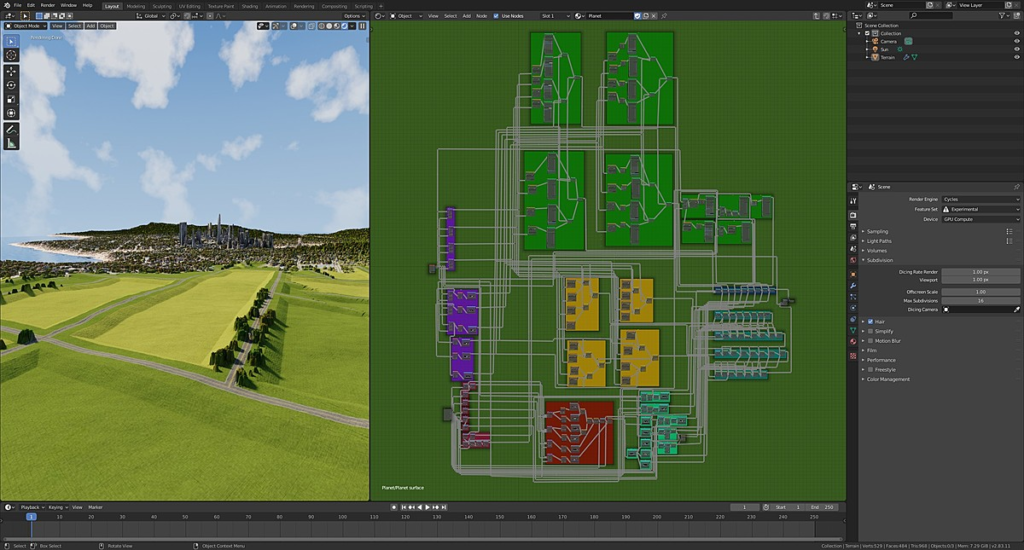This screenshot has height=550, width=1024.
Task: Open the Render menu
Action: [48, 5]
